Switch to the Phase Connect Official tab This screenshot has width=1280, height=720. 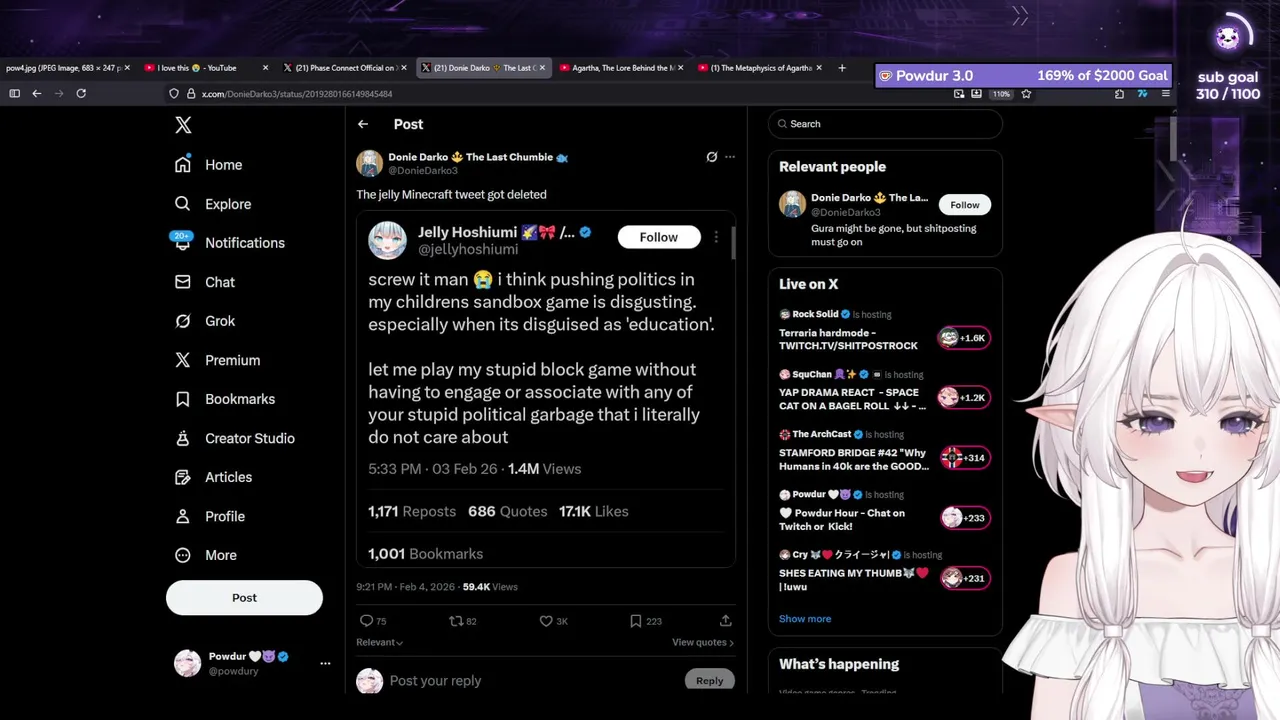pos(345,68)
